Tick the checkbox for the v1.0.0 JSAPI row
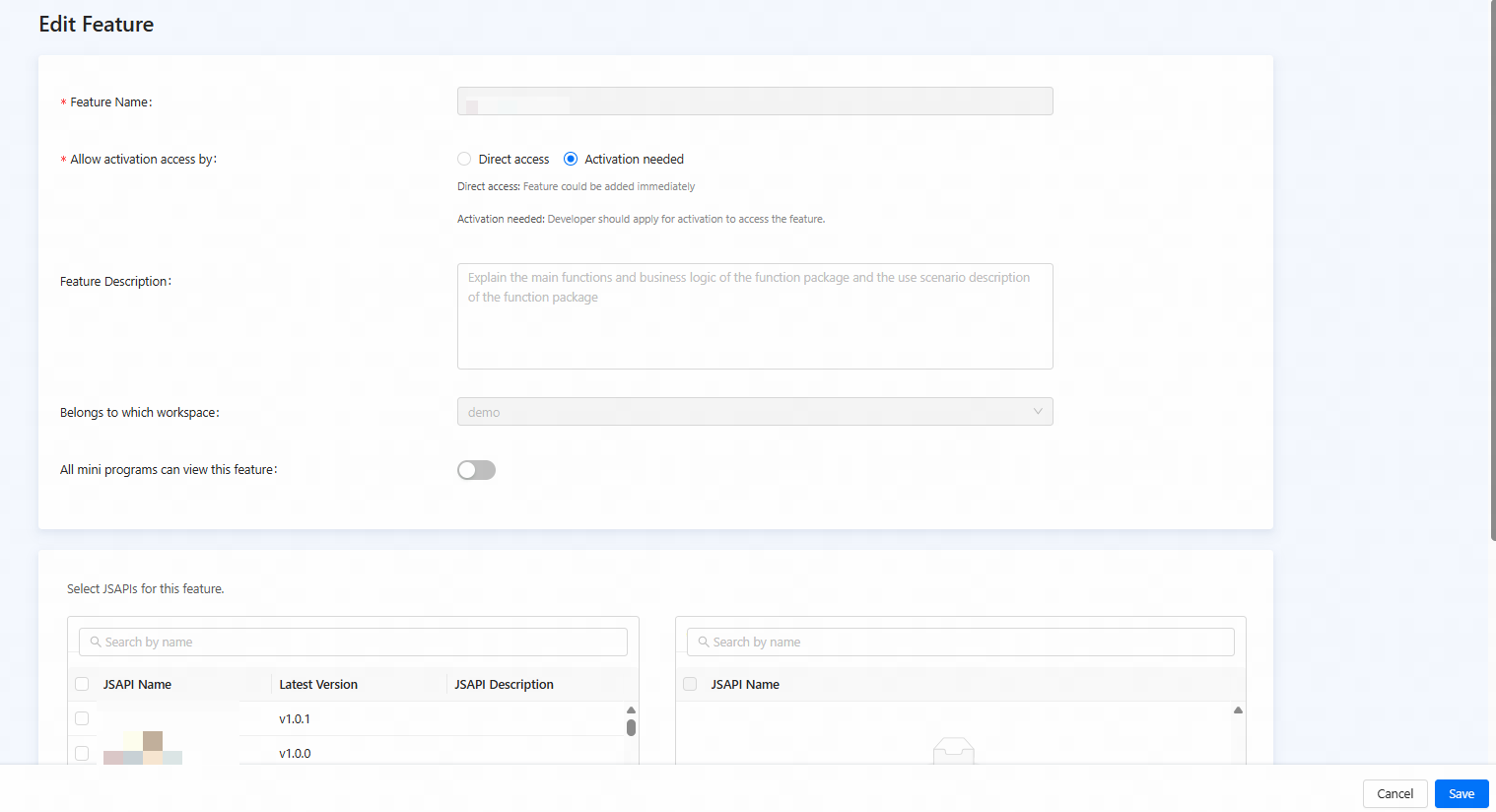Screen dimensions: 1496x812 (82, 753)
